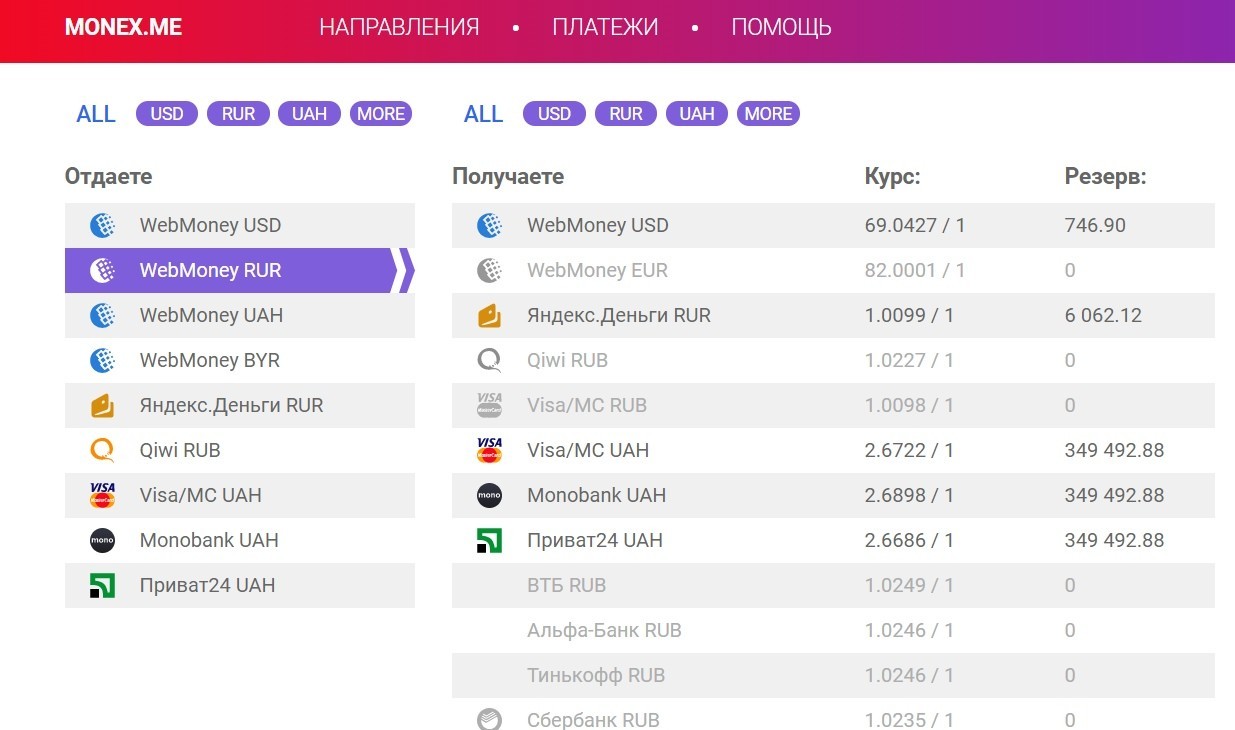Click the greyed Сбербанк RUB icon
Viewport: 1235px width, 730px height.
point(489,719)
